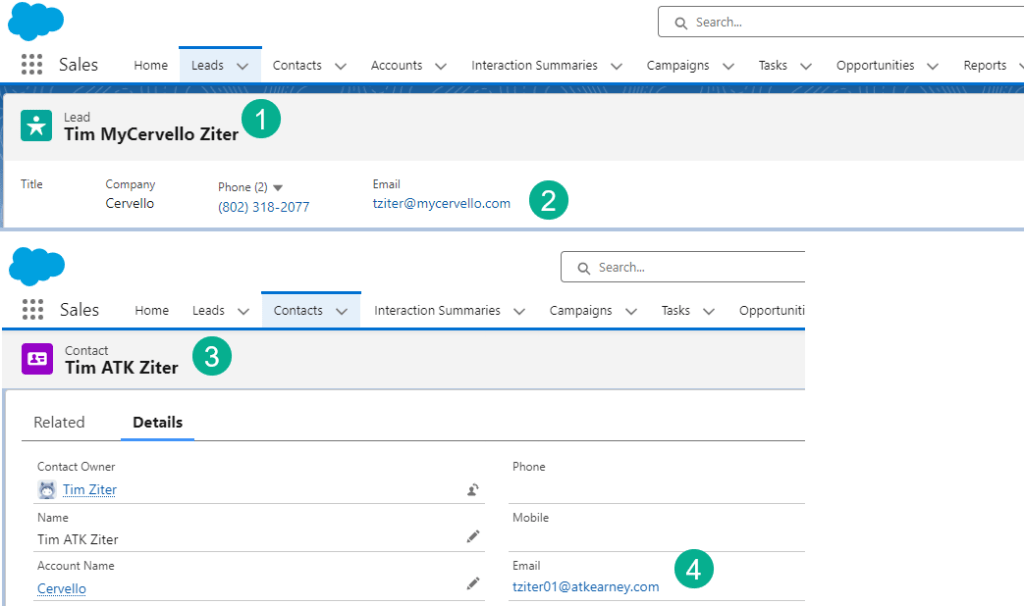Image resolution: width=1024 pixels, height=606 pixels.
Task: Open the App Launcher above the Lead record
Action: pyautogui.click(x=32, y=65)
